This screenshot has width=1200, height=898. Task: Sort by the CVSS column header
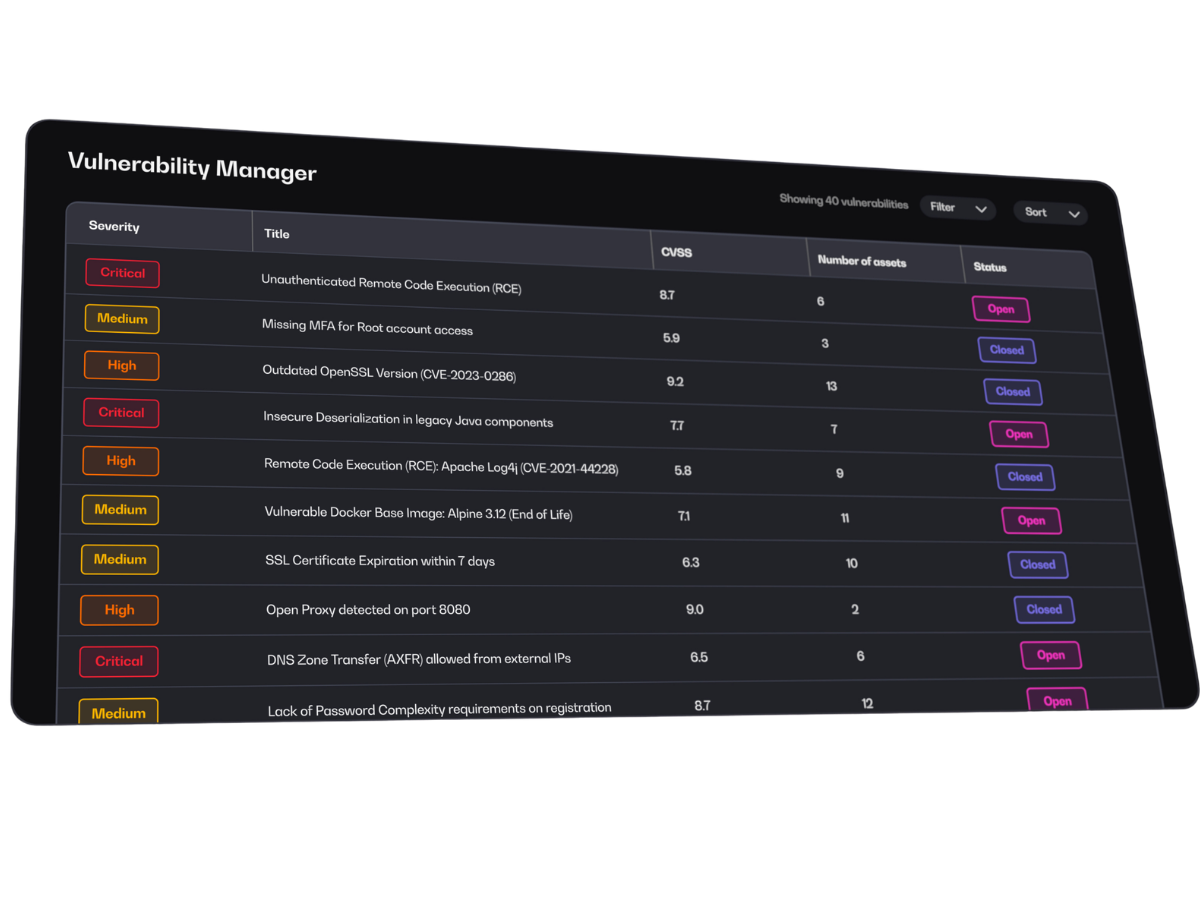click(676, 253)
